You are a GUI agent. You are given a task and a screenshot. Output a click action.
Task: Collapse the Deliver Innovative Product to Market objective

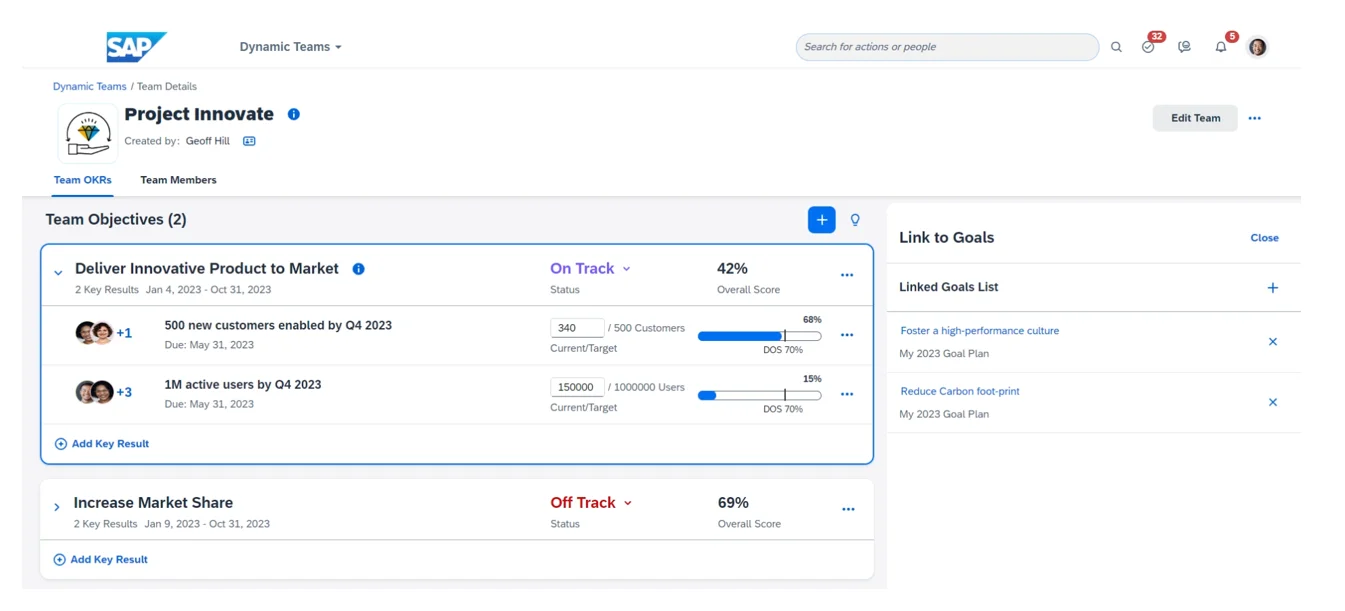(x=58, y=273)
